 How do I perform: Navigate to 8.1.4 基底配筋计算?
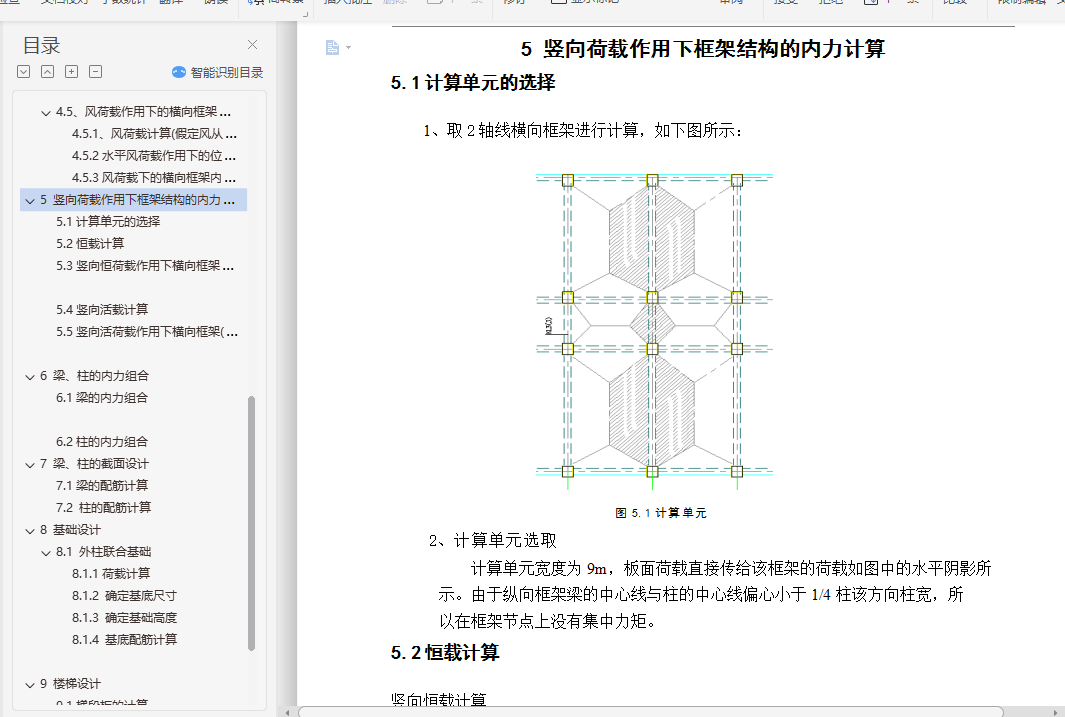(x=124, y=640)
